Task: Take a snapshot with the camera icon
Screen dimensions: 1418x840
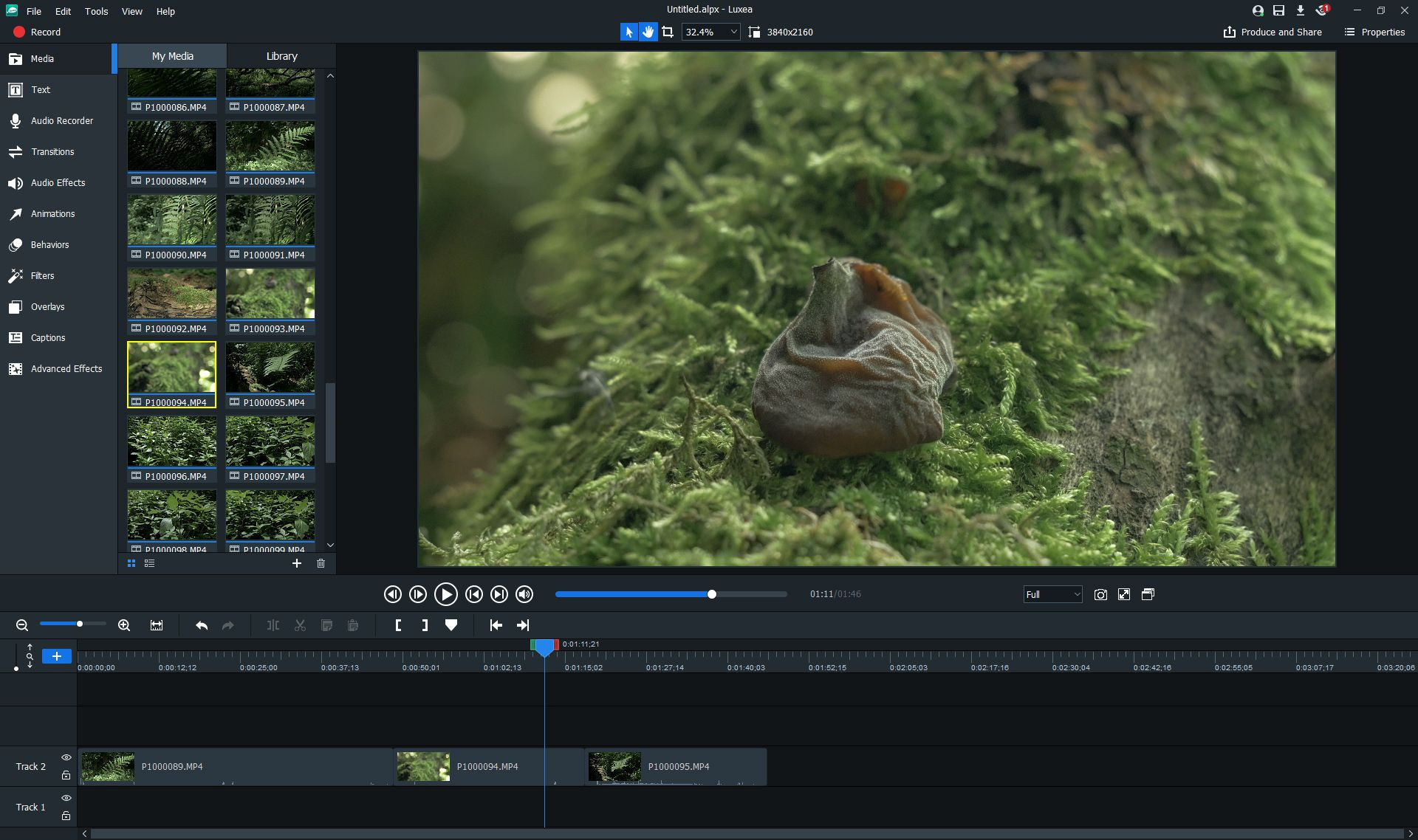Action: click(x=1100, y=594)
